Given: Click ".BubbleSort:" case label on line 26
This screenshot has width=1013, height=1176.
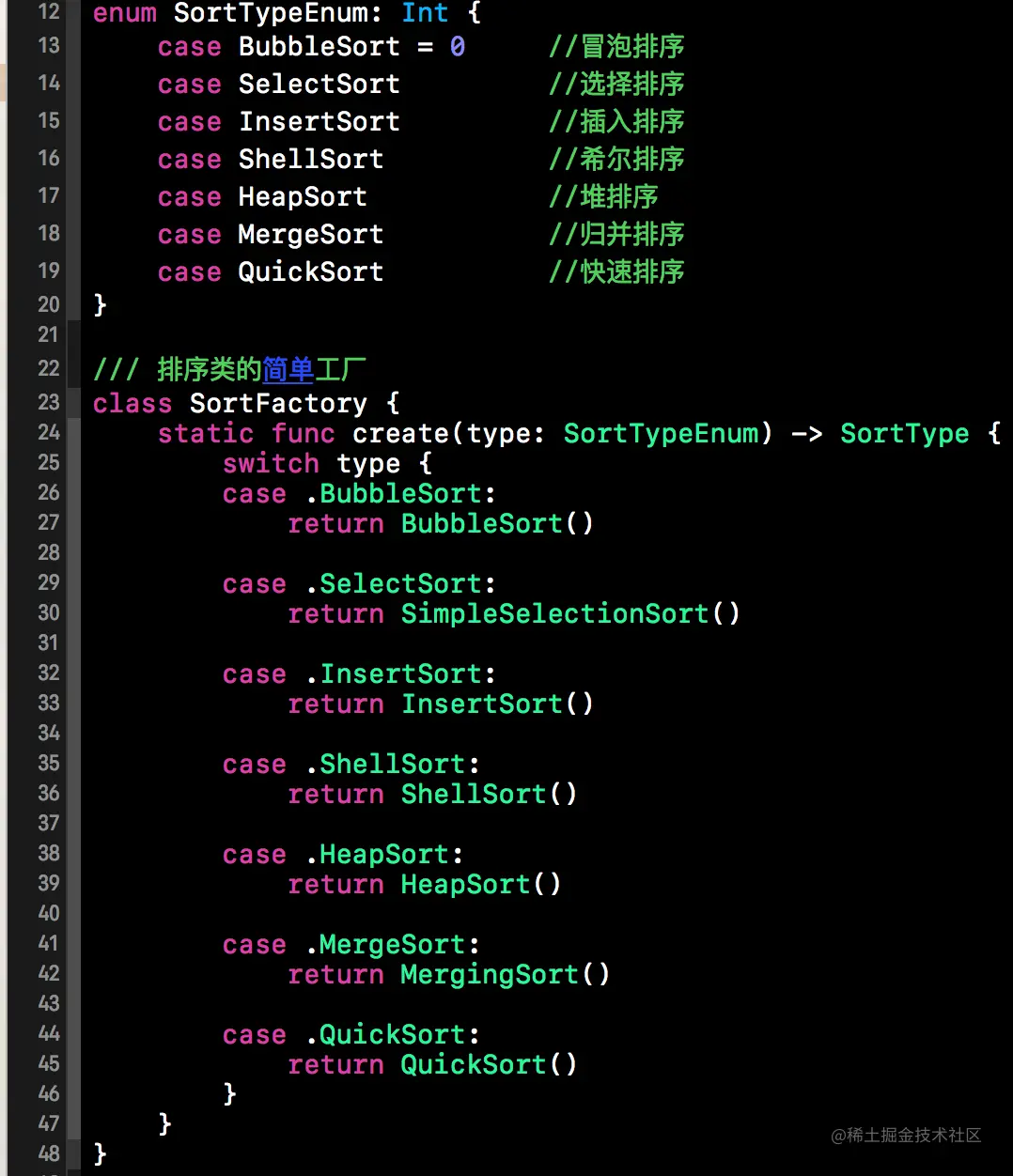Looking at the screenshot, I should (401, 493).
